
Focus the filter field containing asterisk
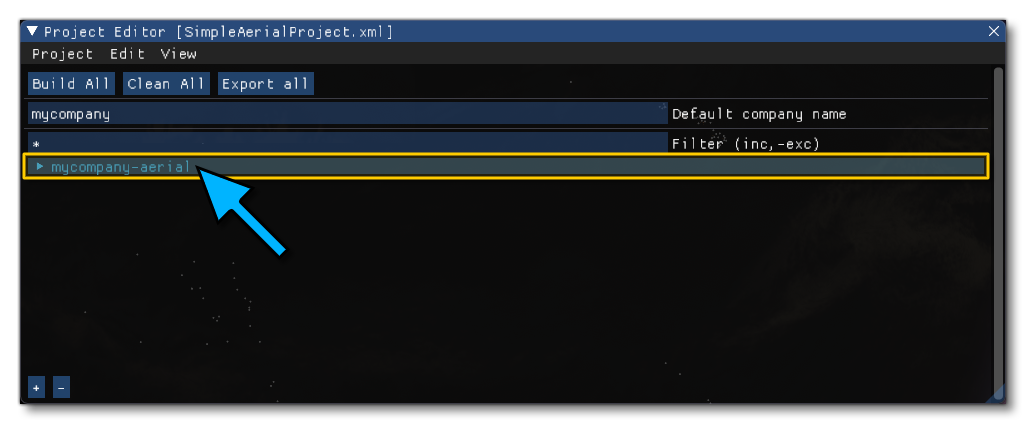[x=347, y=143]
